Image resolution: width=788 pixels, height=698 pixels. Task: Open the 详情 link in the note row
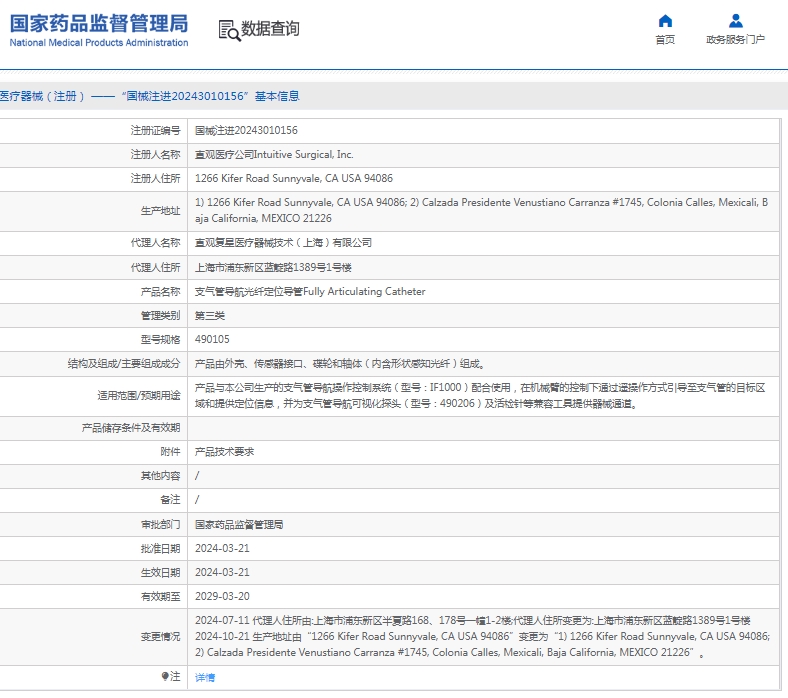[x=205, y=677]
